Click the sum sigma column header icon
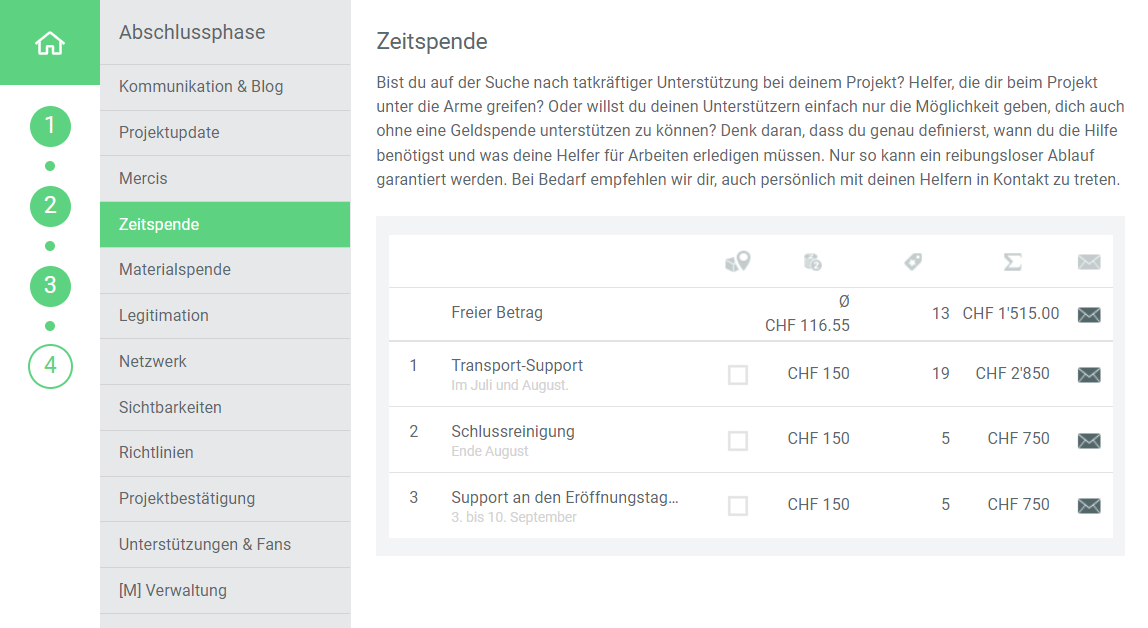Image resolution: width=1148 pixels, height=628 pixels. click(1012, 262)
